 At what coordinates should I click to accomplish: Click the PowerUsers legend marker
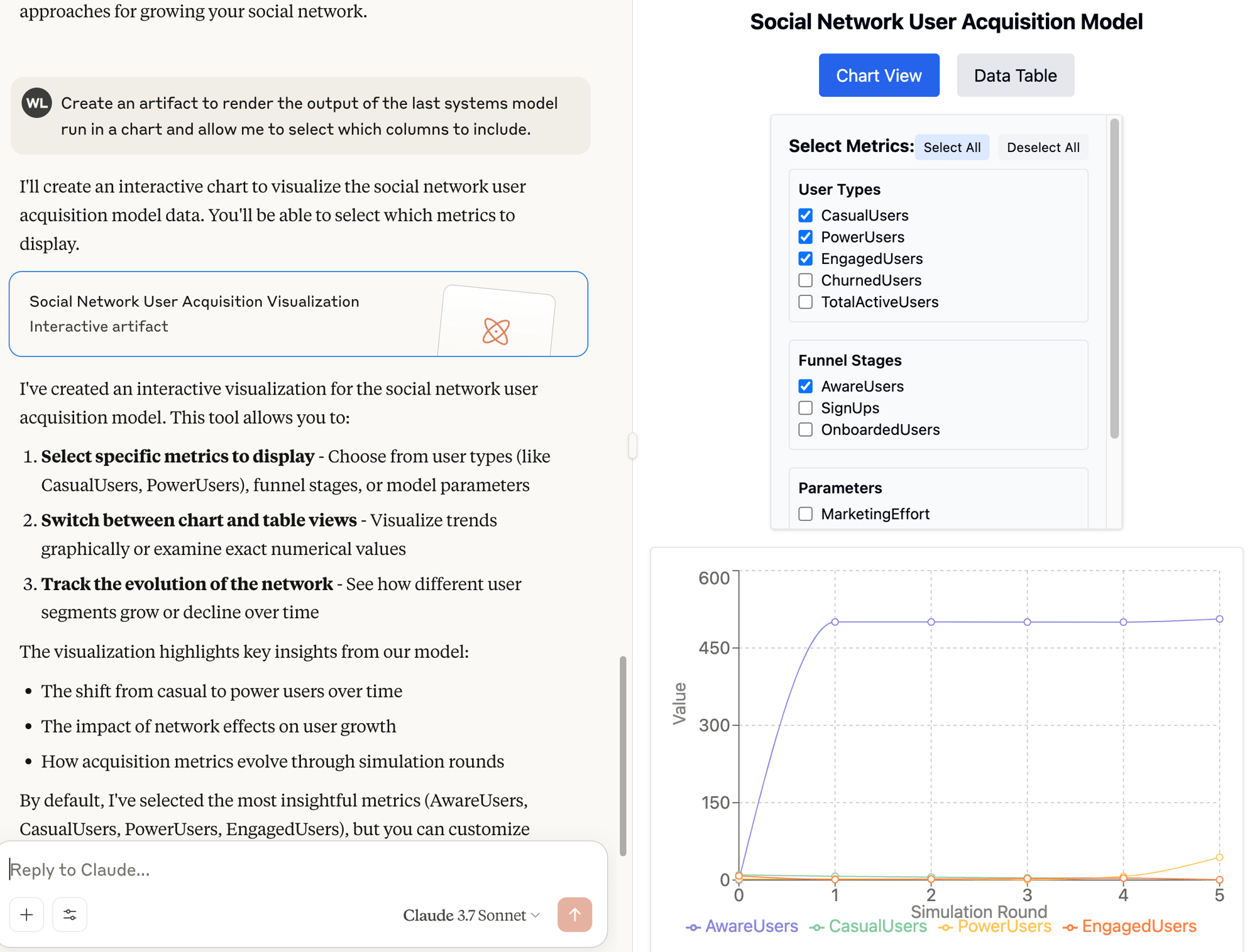click(x=945, y=926)
